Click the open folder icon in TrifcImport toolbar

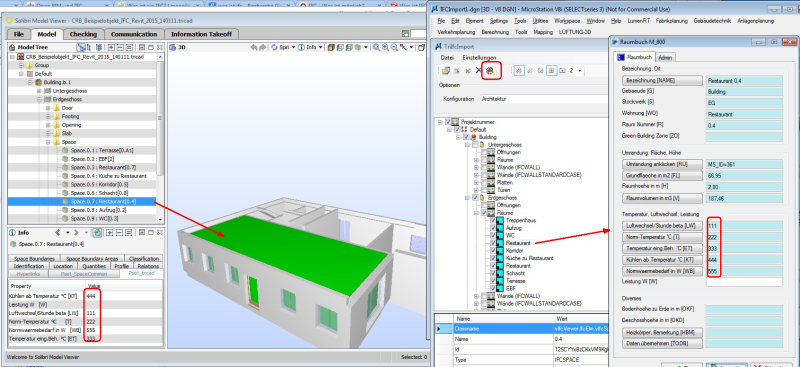446,70
